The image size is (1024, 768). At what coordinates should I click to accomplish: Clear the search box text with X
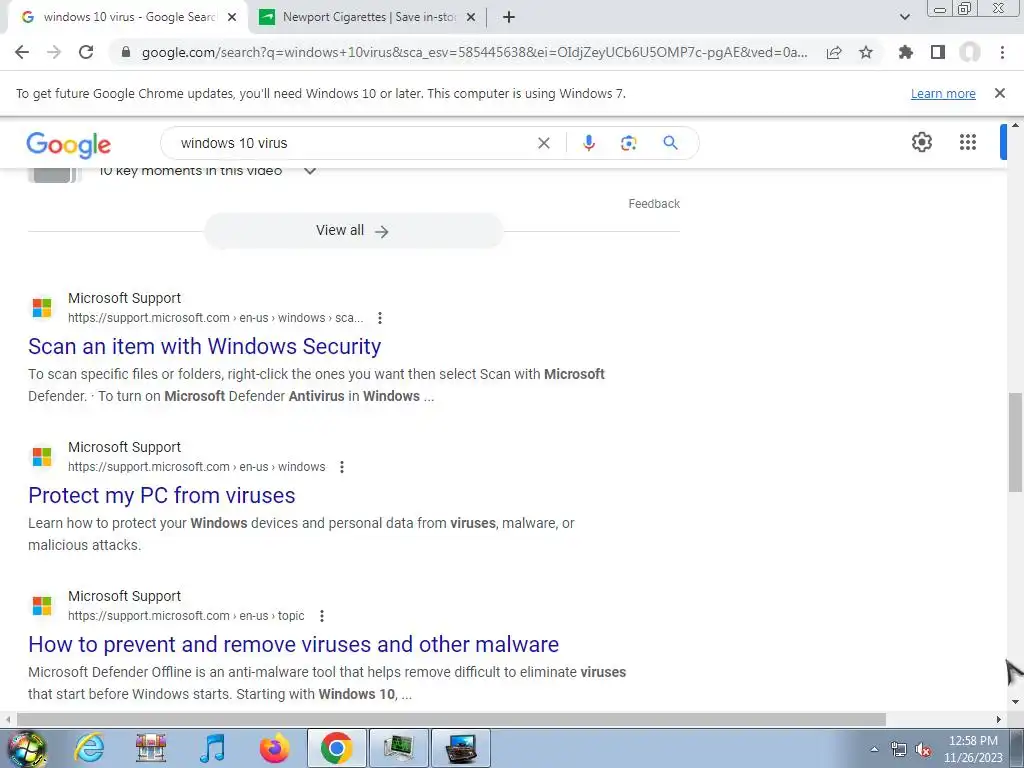[x=543, y=143]
